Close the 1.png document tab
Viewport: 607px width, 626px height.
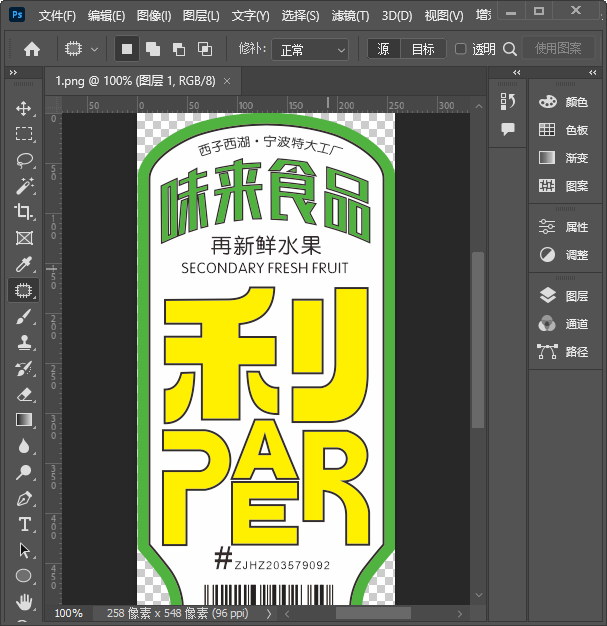227,81
